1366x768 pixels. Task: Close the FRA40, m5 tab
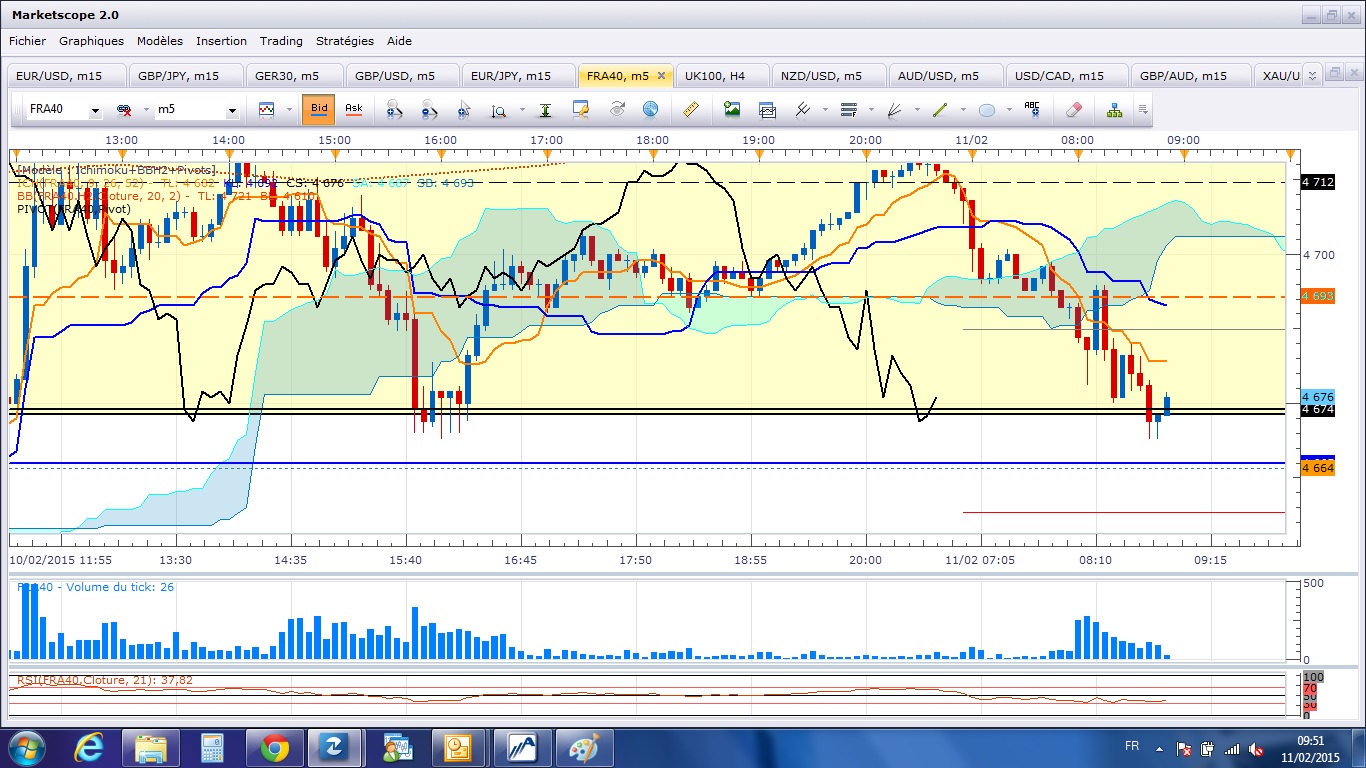[660, 76]
